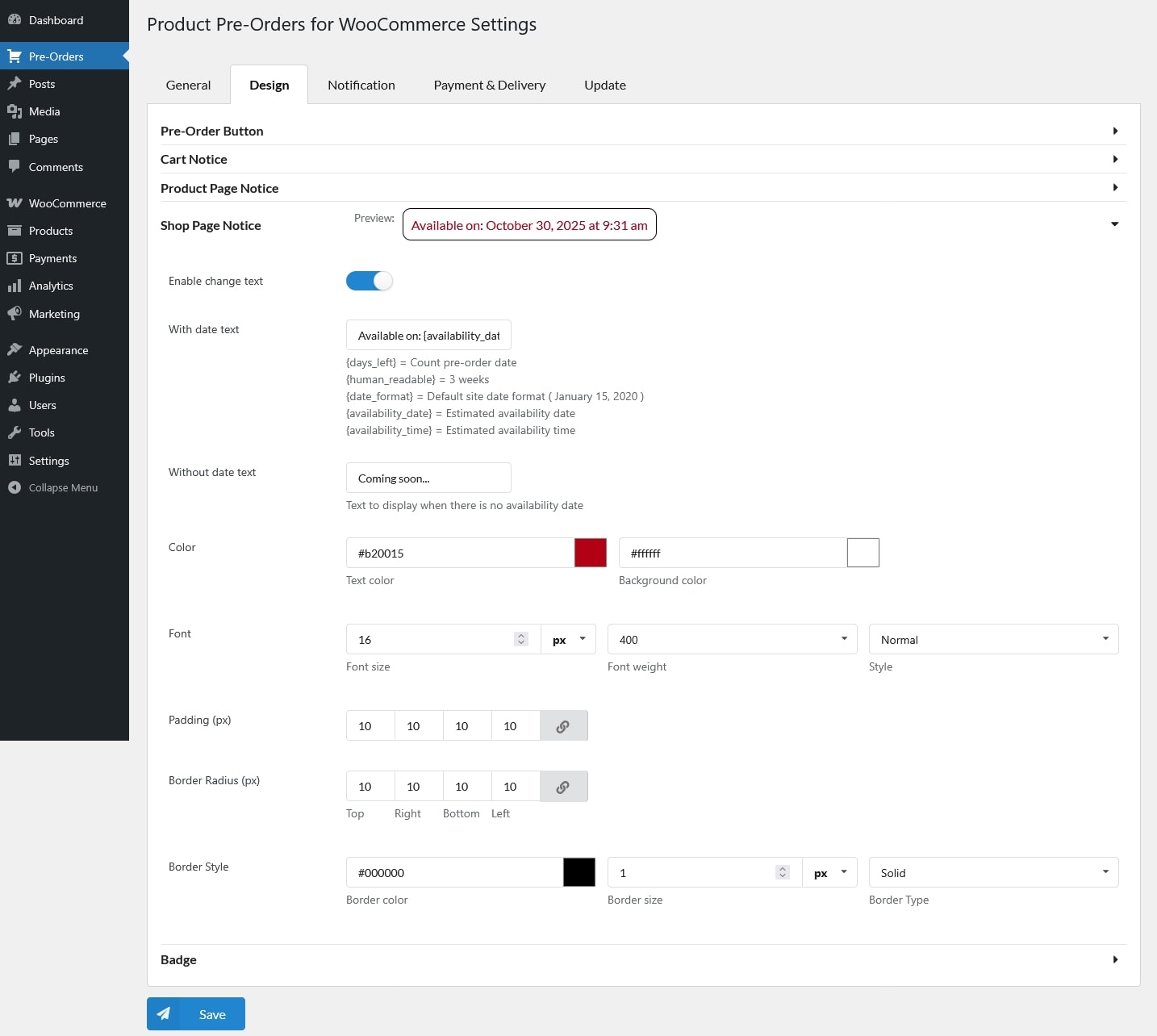Click the Marketing megaphone icon

(x=15, y=314)
